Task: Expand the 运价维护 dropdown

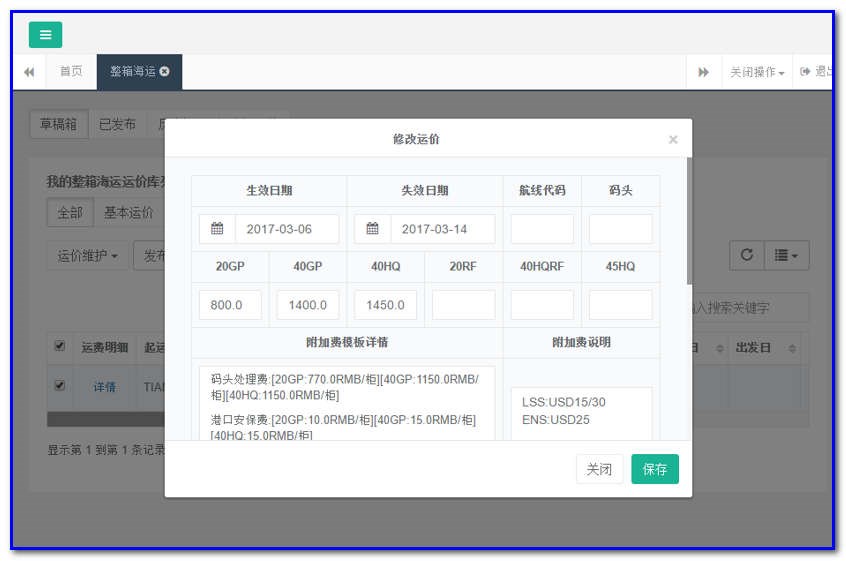Action: 87,255
